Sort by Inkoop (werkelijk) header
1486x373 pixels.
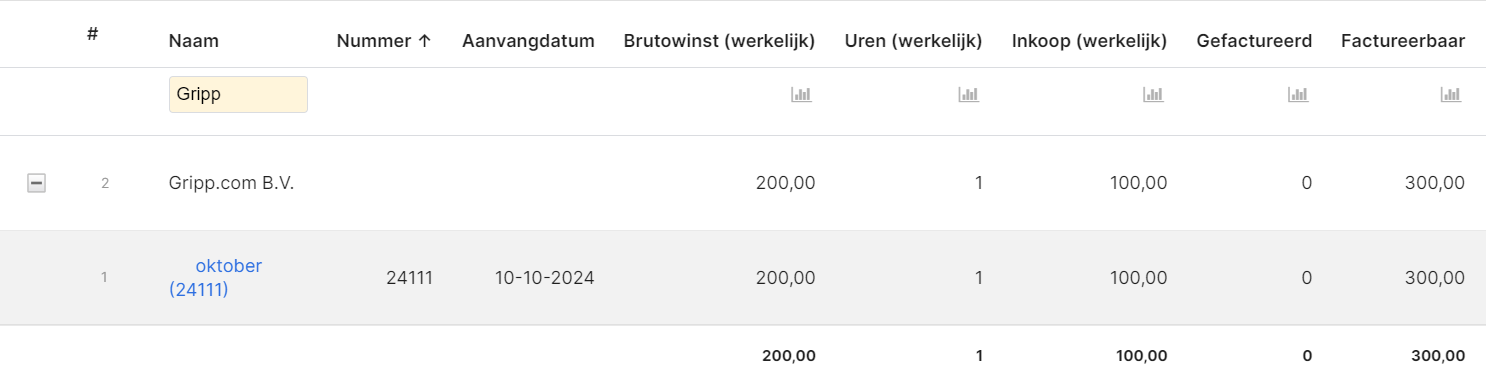coord(1089,41)
